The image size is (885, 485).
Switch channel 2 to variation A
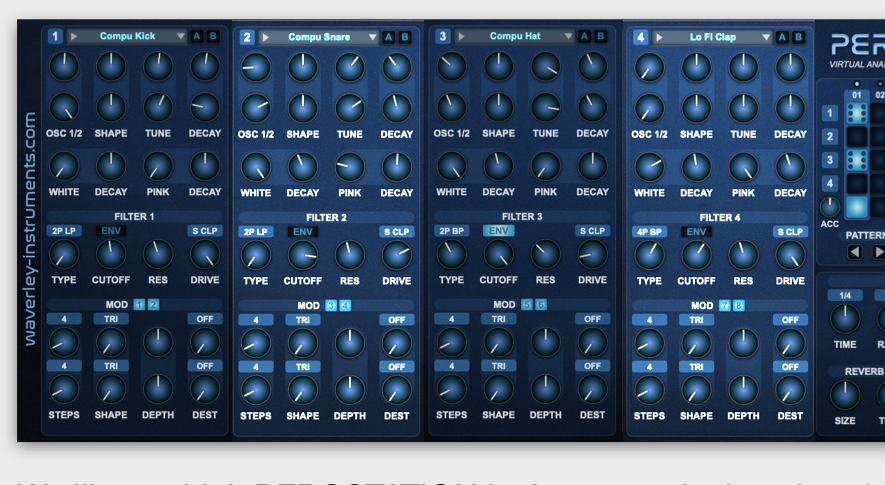click(388, 37)
